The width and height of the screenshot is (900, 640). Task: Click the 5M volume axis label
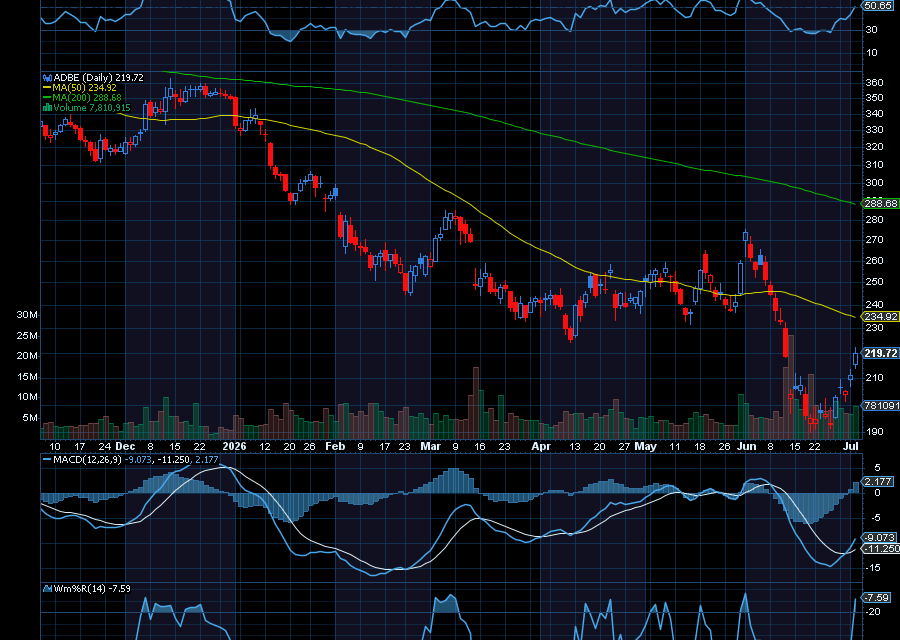[x=30, y=417]
